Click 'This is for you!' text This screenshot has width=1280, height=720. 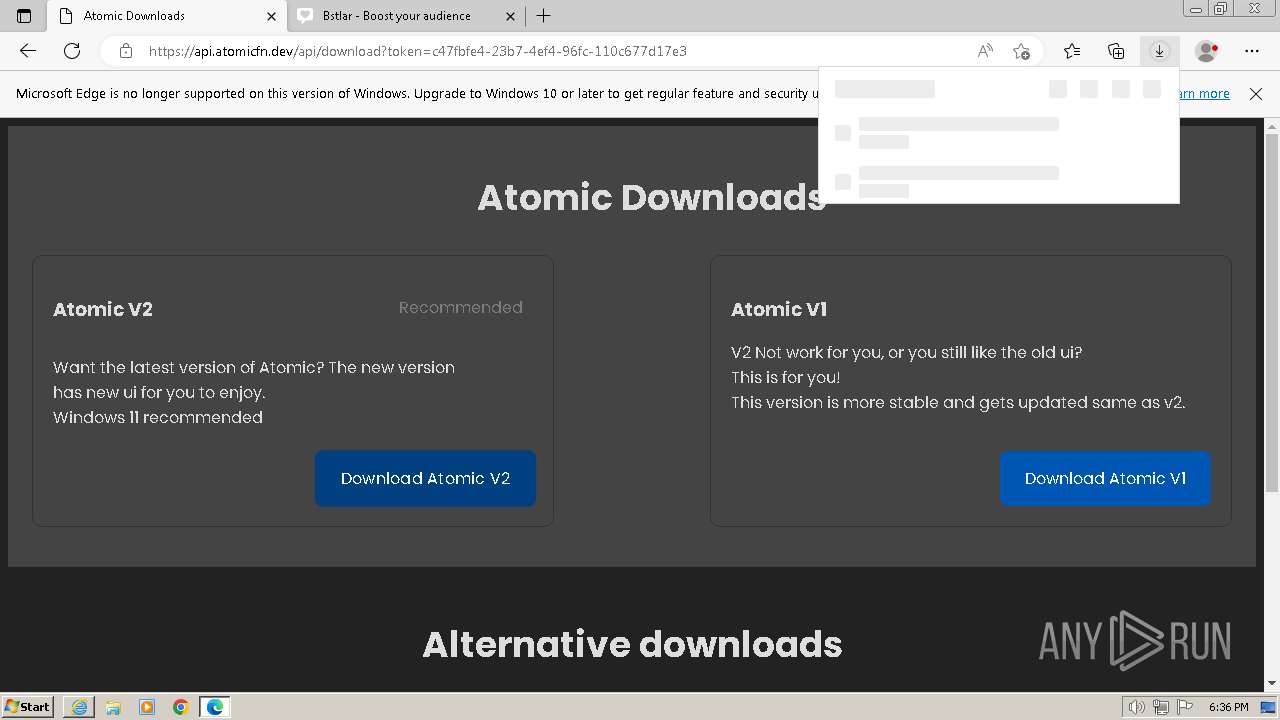[x=785, y=377]
